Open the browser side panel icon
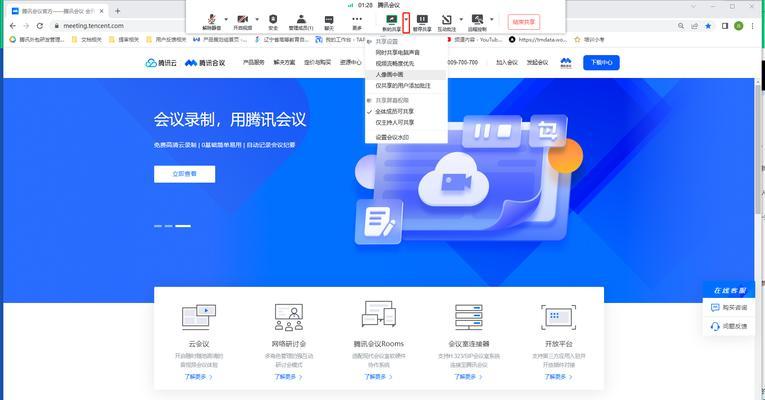This screenshot has width=765, height=400. (x=725, y=26)
